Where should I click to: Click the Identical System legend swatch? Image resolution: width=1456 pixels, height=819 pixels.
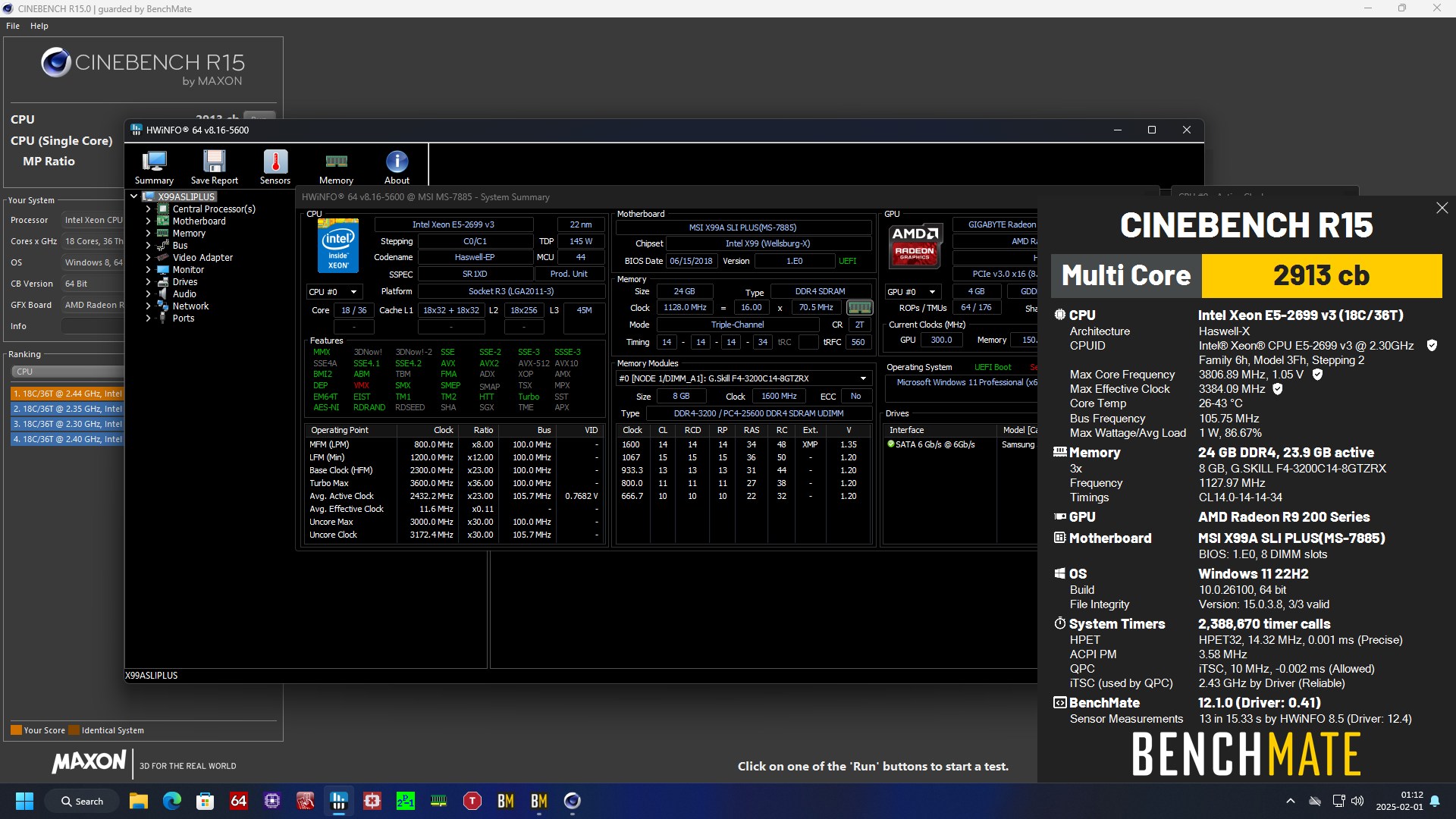[x=74, y=730]
